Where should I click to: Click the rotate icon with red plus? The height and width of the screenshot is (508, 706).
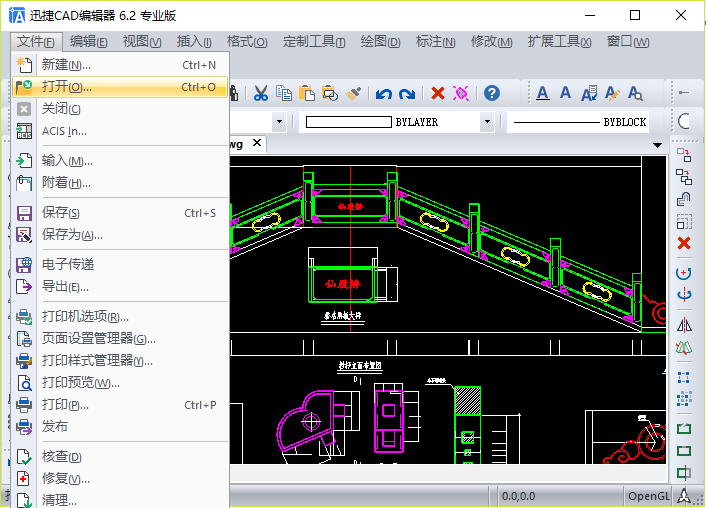click(x=684, y=273)
